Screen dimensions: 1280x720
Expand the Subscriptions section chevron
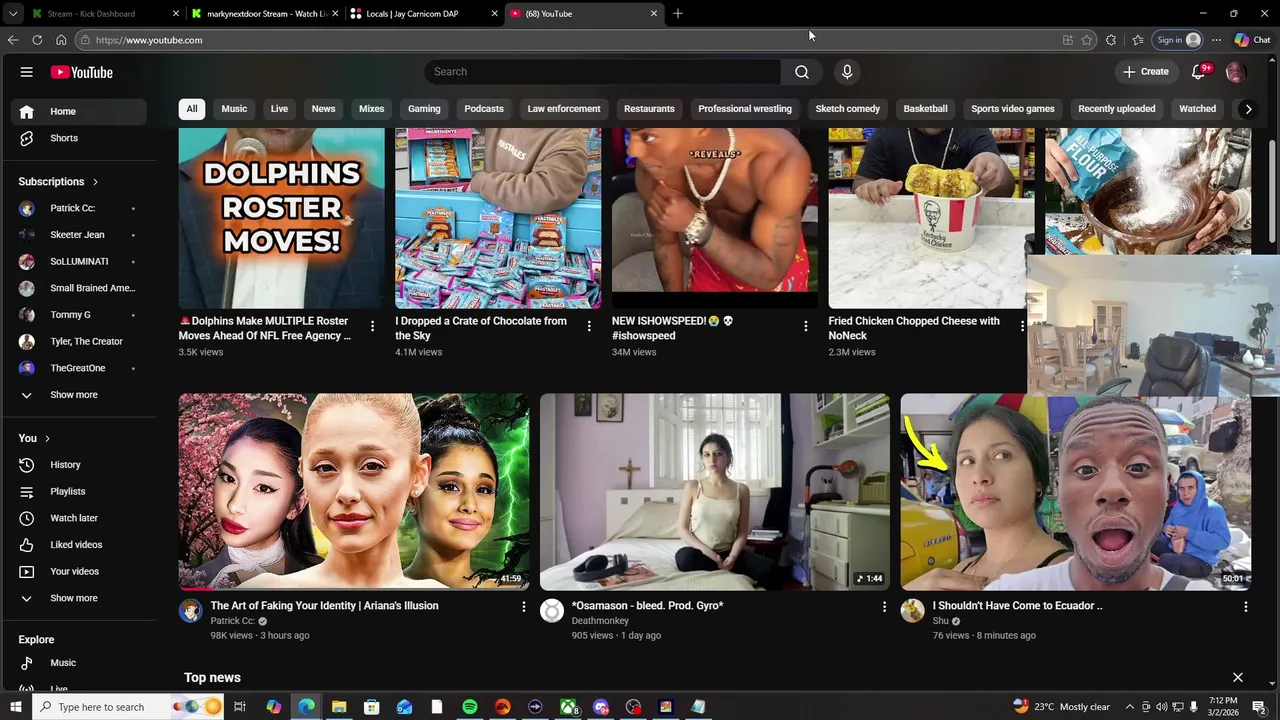[95, 182]
